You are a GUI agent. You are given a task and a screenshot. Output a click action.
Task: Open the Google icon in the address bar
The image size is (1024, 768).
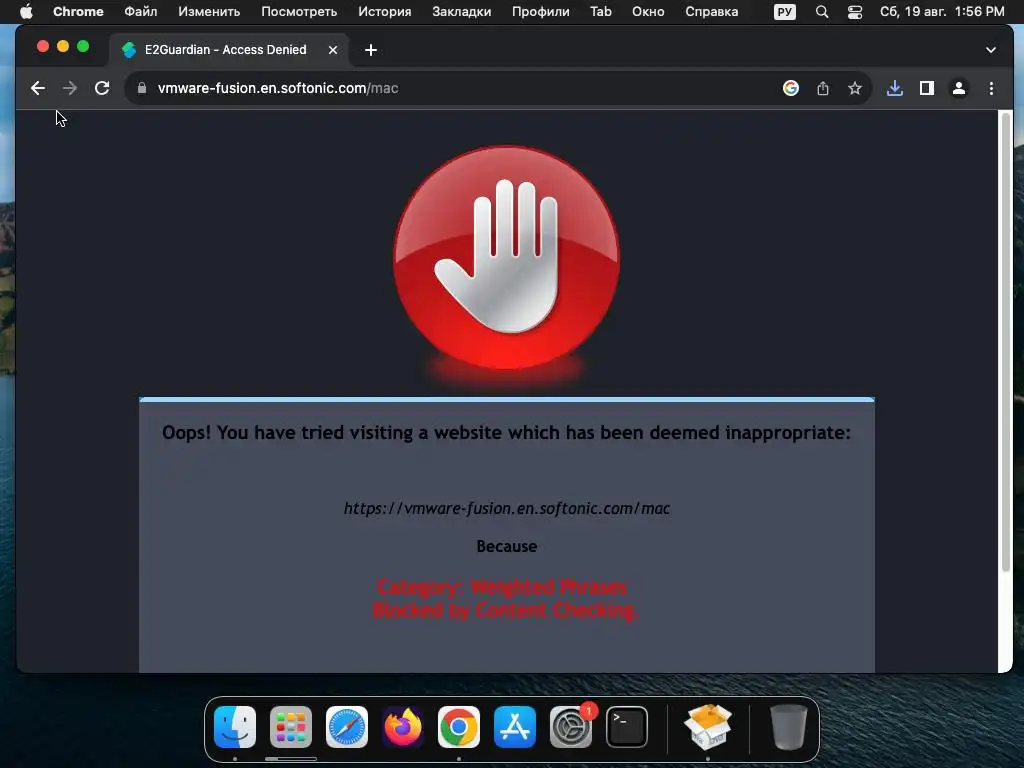click(791, 88)
